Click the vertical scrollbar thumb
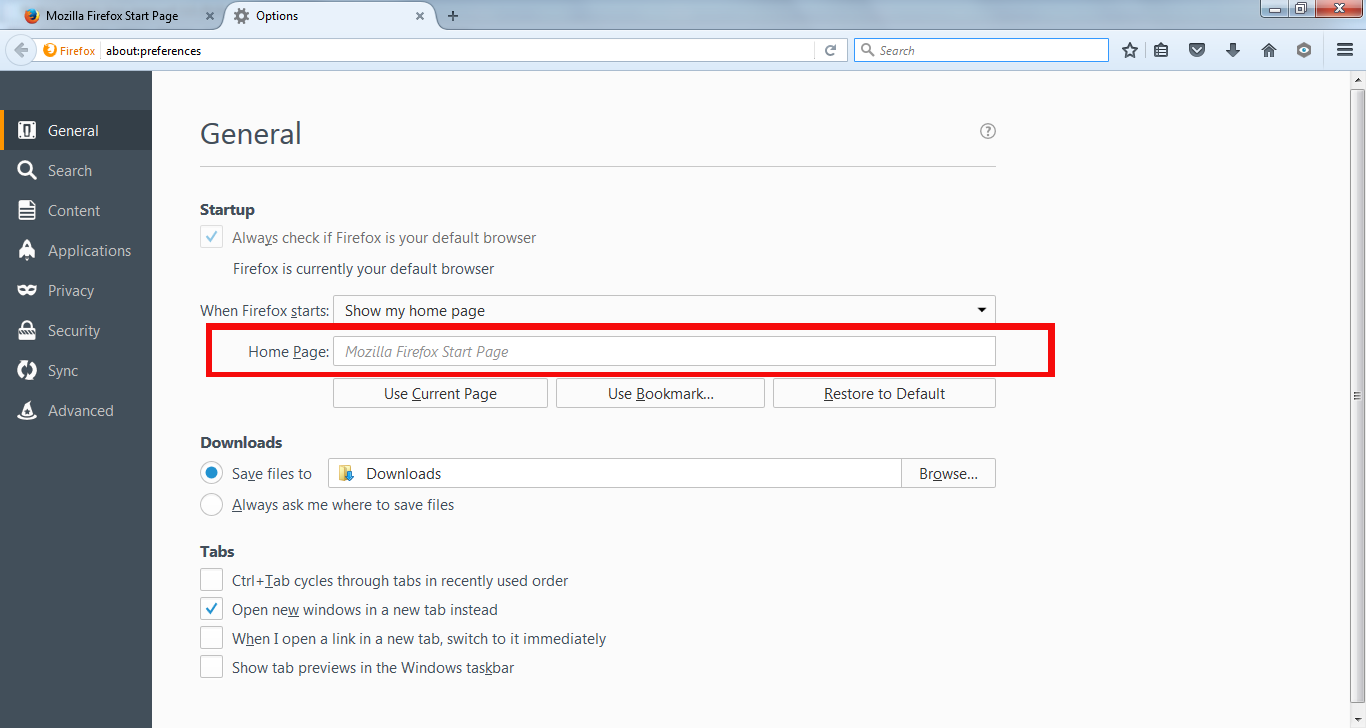Viewport: 1366px width, 728px height. (1358, 396)
